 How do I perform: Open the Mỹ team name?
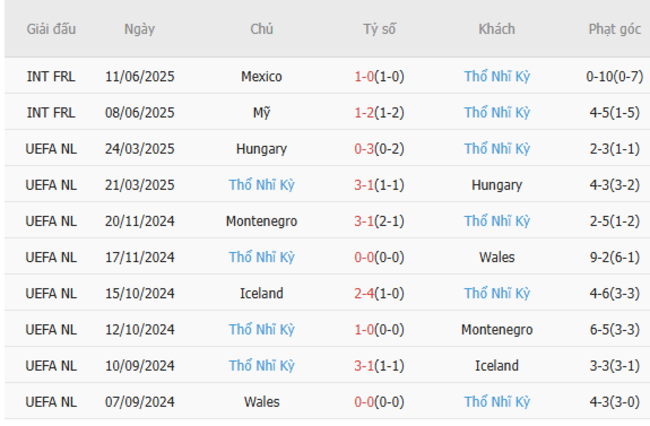(262, 112)
